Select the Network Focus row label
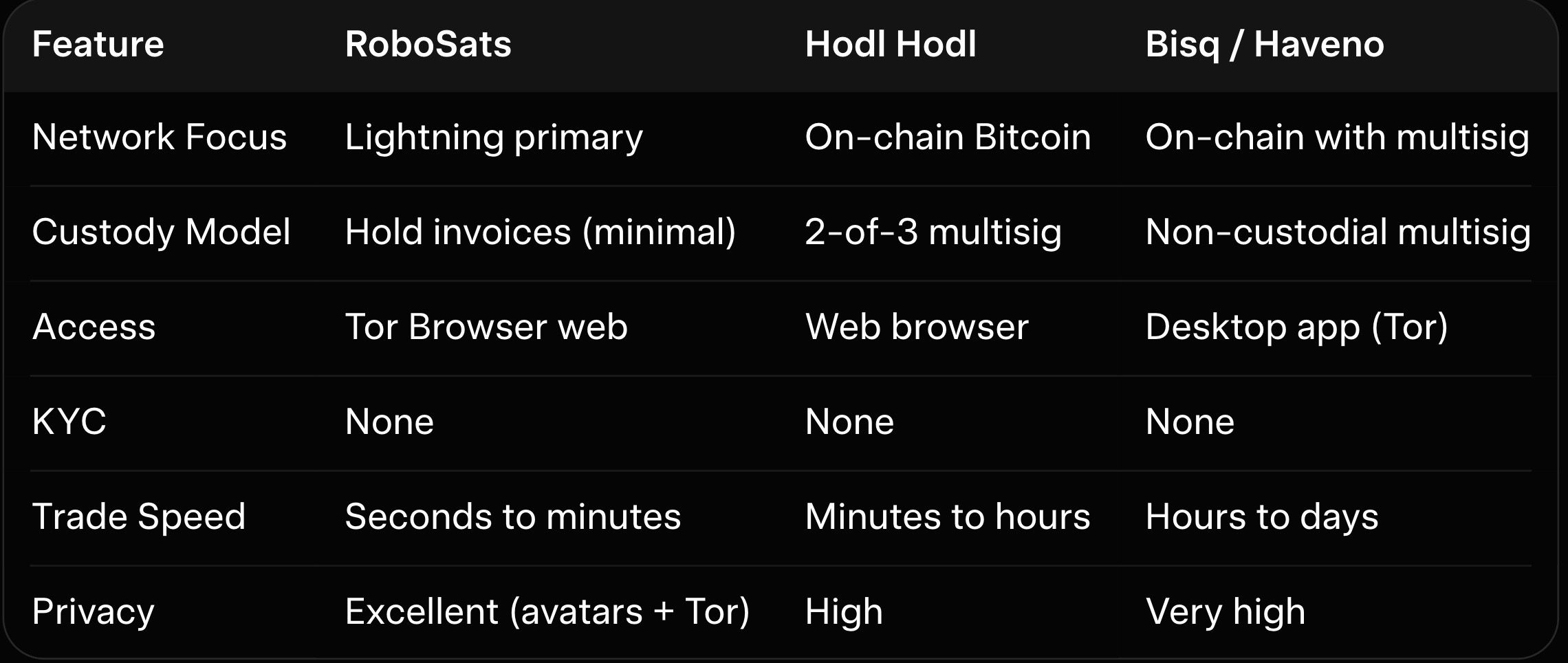The height and width of the screenshot is (663, 1568). (x=159, y=137)
